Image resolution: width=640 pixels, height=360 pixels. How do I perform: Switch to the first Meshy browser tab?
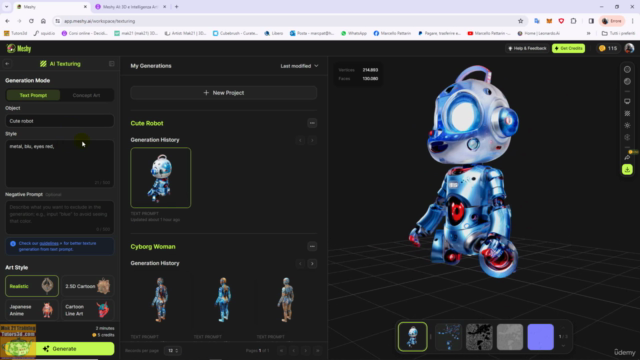coord(51,7)
